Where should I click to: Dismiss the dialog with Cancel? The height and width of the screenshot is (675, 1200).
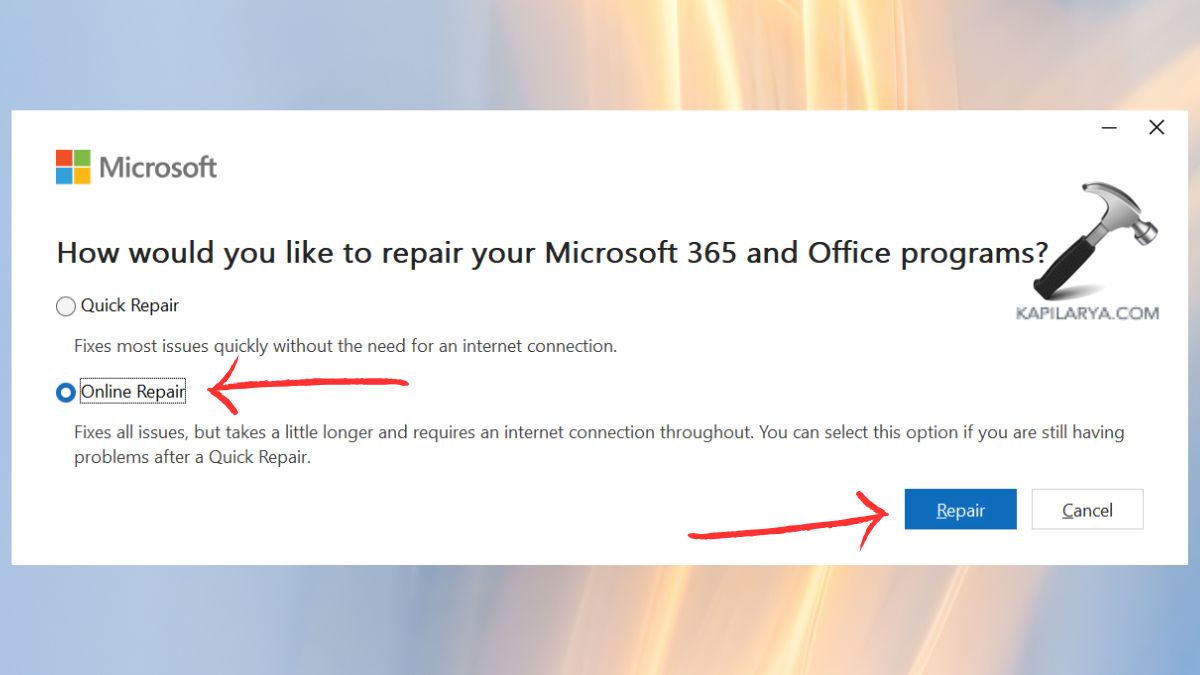(x=1086, y=509)
